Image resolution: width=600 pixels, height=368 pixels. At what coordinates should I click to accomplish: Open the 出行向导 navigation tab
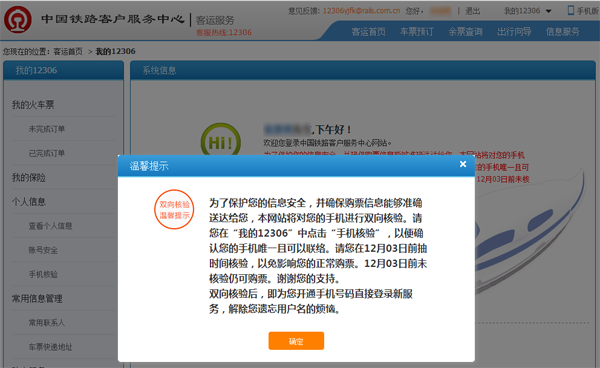514,32
